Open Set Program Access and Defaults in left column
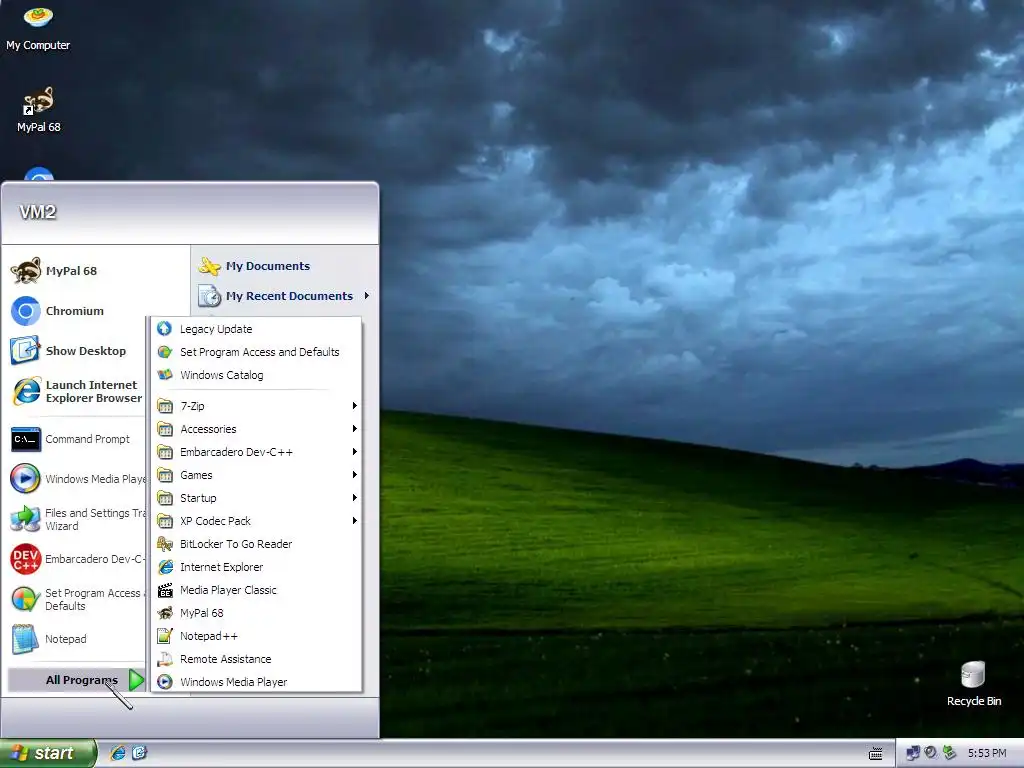 [76, 599]
